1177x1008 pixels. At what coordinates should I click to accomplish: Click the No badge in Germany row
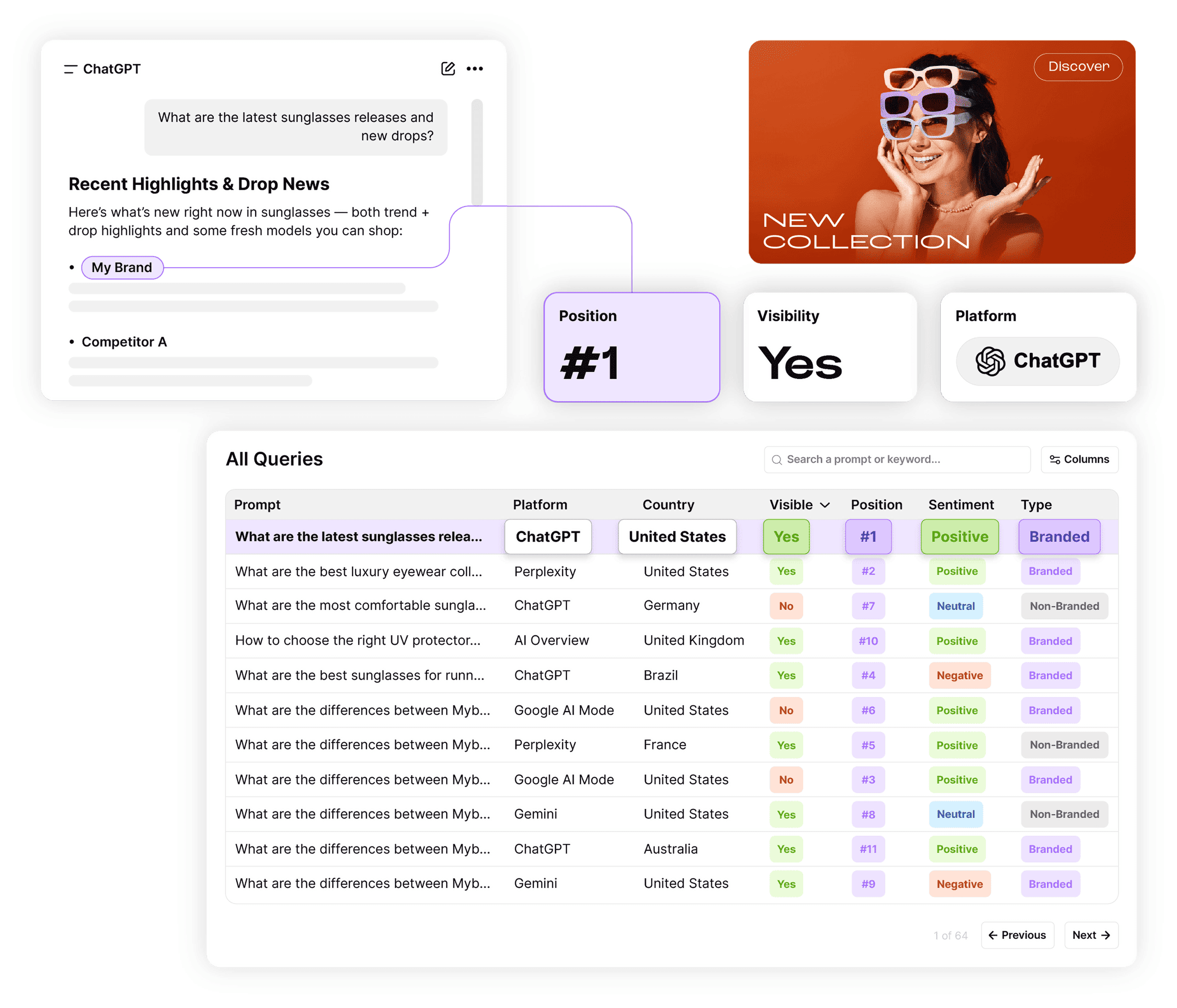[786, 606]
